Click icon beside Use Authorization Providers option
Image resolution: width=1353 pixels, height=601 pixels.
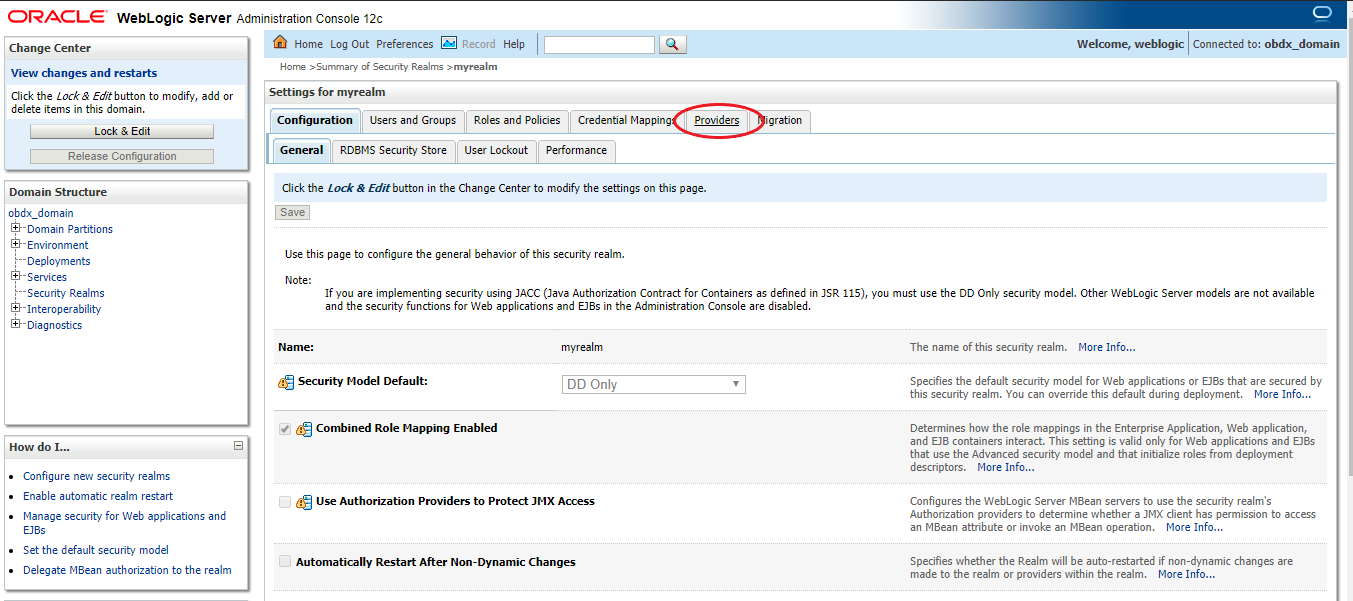point(304,502)
